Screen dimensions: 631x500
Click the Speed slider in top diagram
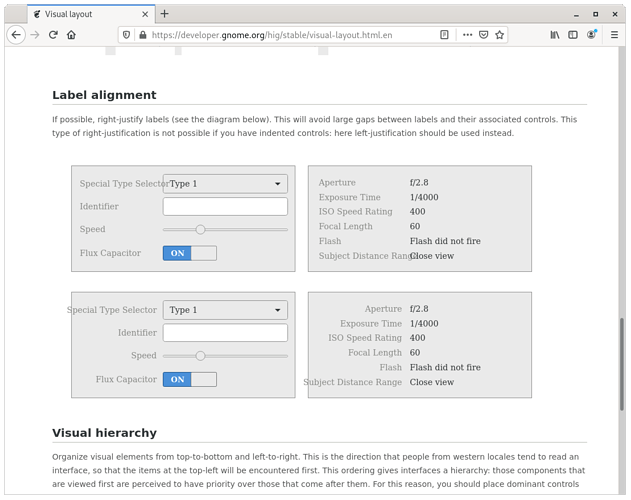pyautogui.click(x=225, y=229)
